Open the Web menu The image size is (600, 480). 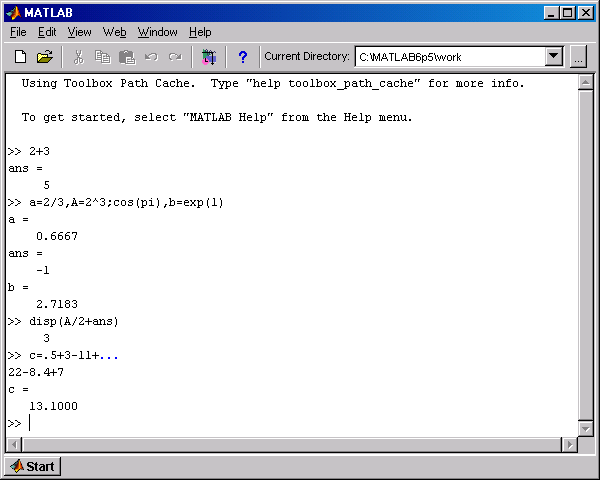(114, 32)
